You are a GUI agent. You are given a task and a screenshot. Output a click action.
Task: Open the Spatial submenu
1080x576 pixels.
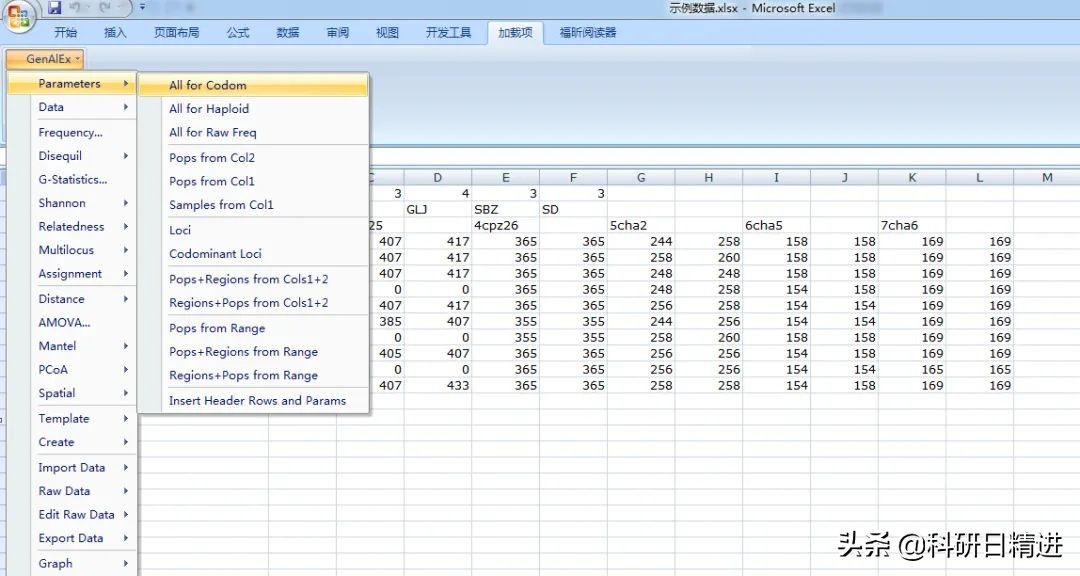[x=72, y=393]
